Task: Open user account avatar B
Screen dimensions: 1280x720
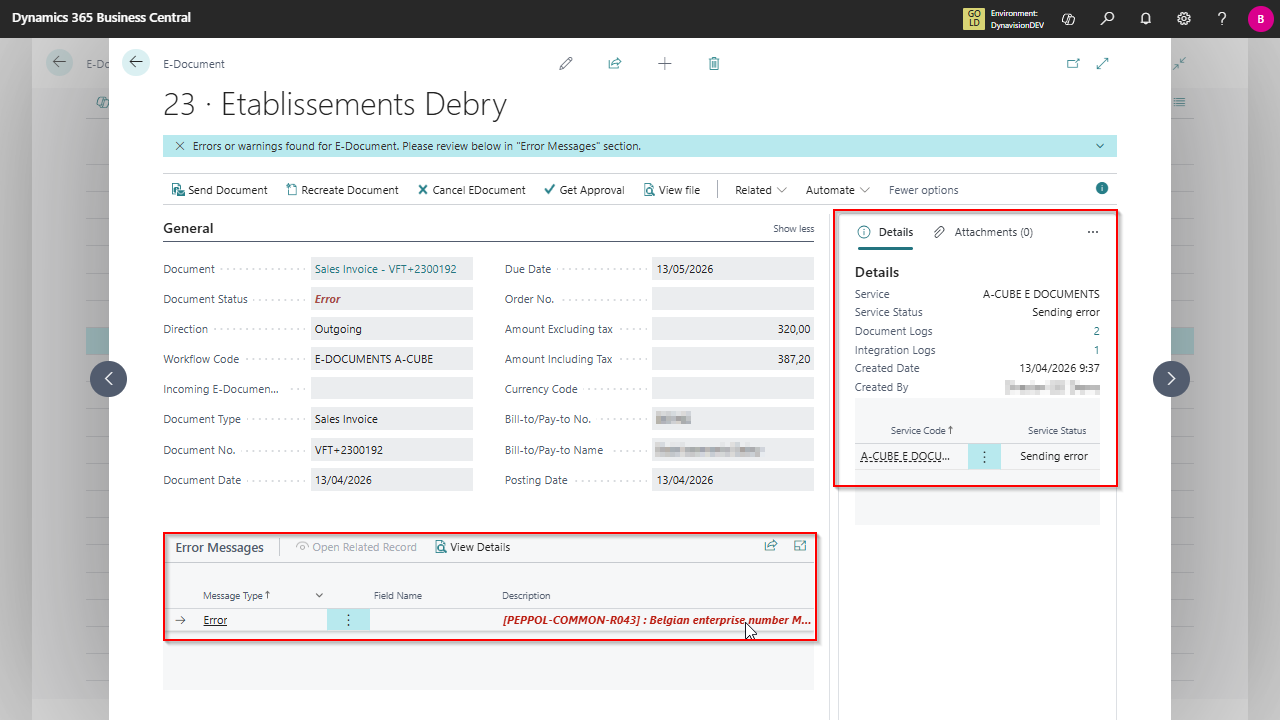Action: point(1260,18)
